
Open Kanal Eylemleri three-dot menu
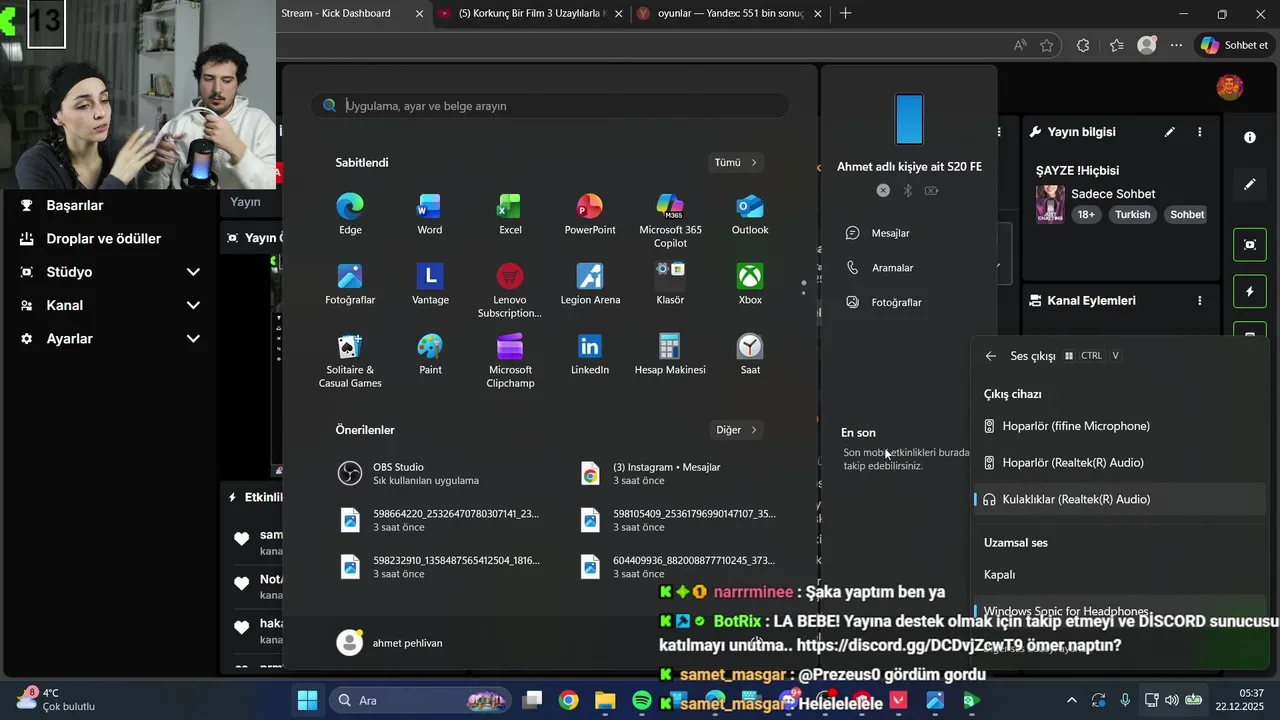point(1200,300)
